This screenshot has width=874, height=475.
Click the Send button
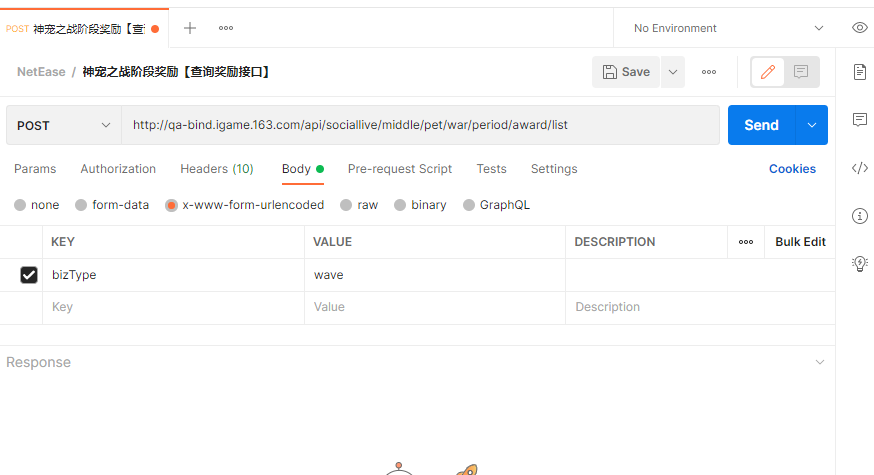pyautogui.click(x=761, y=125)
